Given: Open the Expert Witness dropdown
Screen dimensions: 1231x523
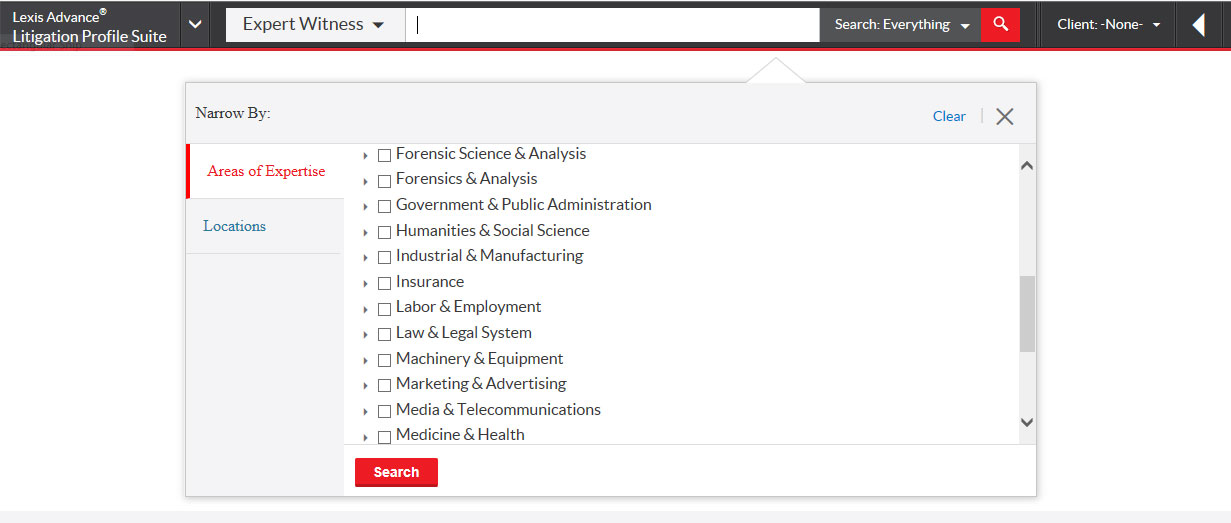Looking at the screenshot, I should (x=314, y=24).
